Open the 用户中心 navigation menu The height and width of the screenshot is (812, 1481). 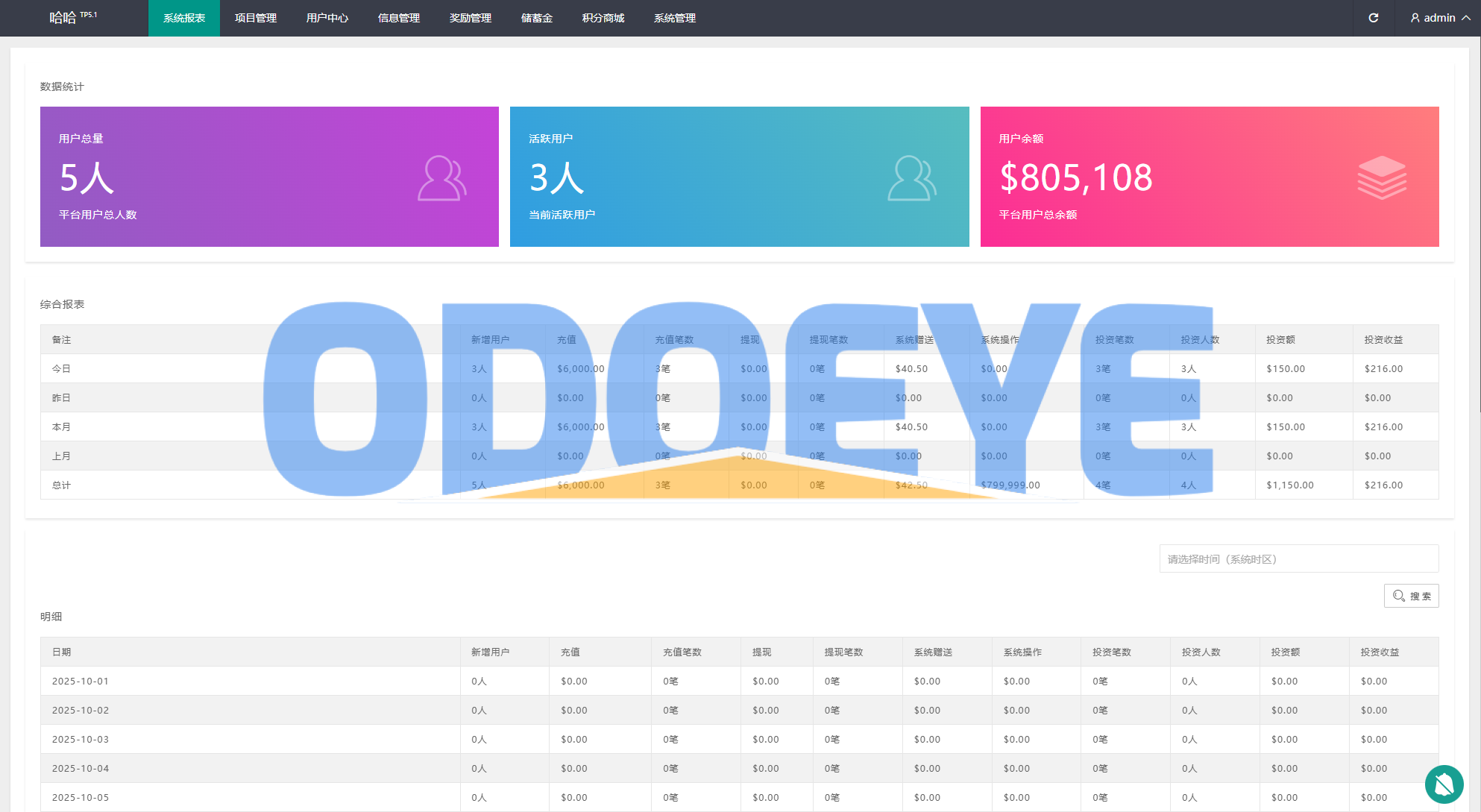pyautogui.click(x=327, y=18)
